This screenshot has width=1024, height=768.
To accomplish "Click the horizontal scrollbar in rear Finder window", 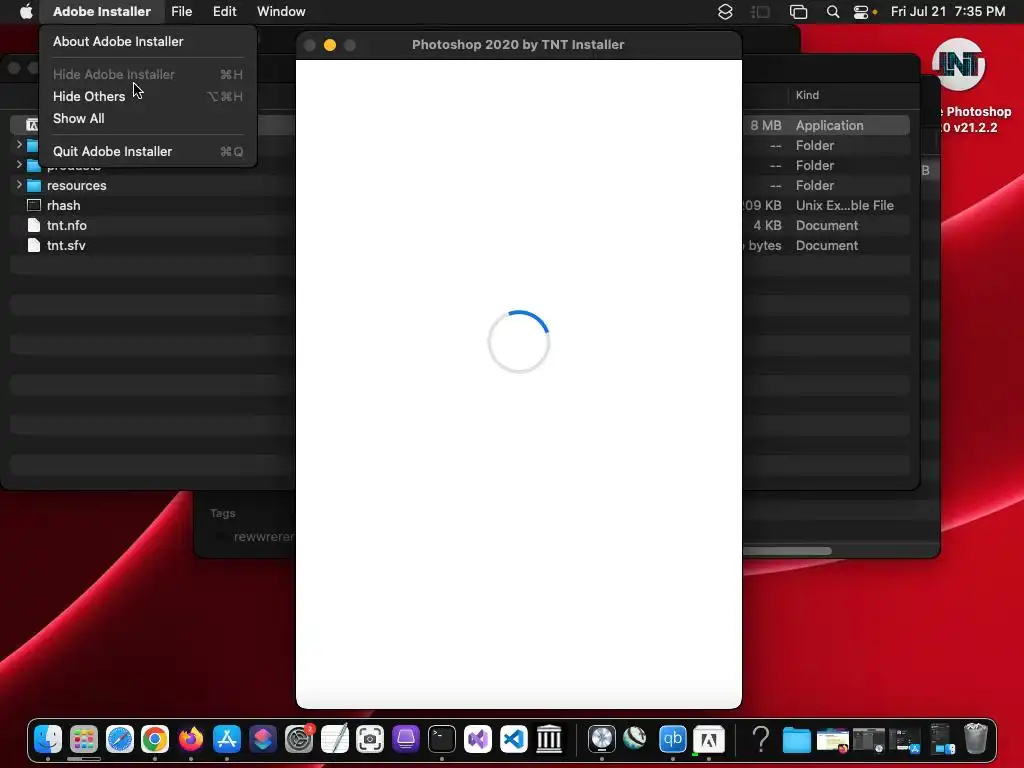I will [x=787, y=551].
